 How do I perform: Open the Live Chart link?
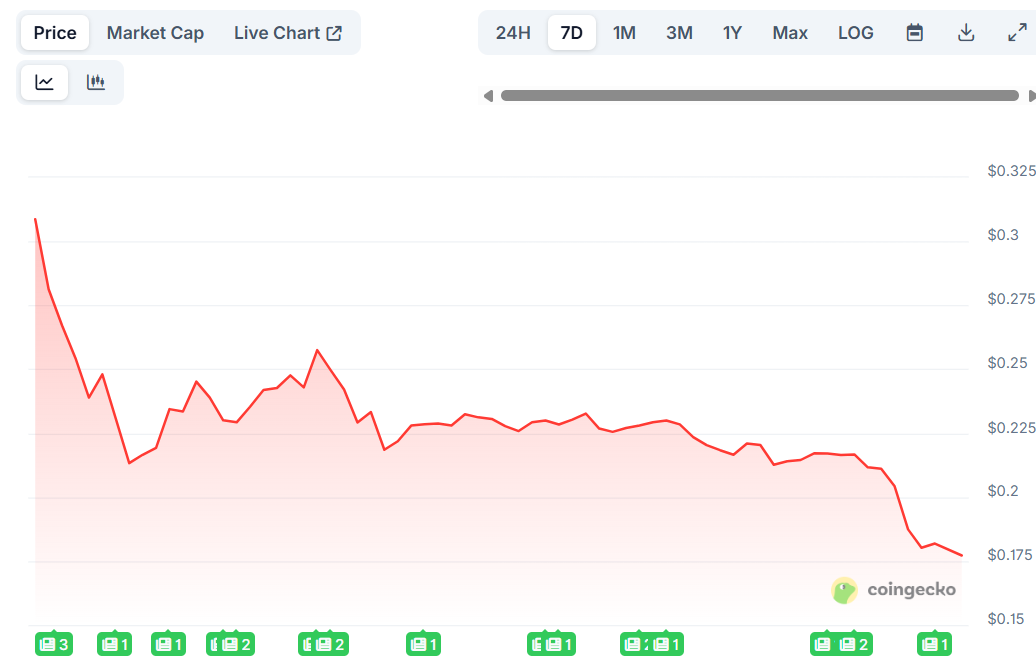(287, 32)
